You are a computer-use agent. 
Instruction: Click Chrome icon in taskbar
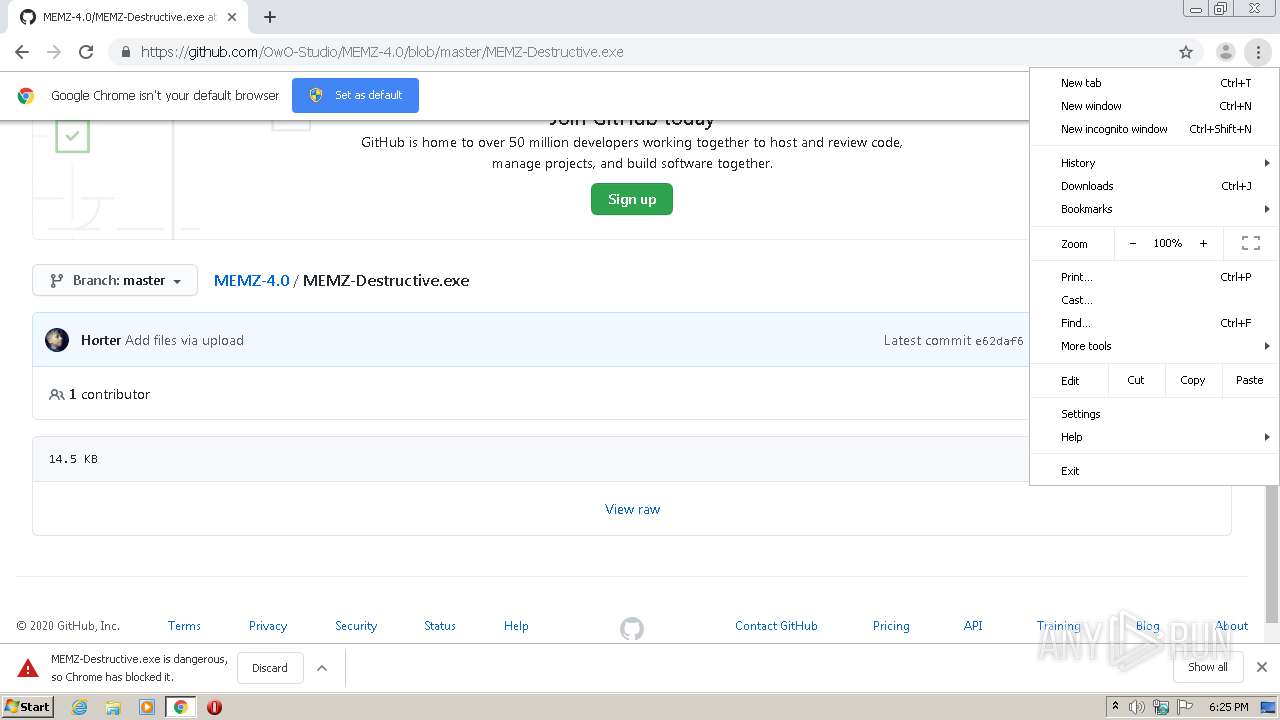(180, 707)
